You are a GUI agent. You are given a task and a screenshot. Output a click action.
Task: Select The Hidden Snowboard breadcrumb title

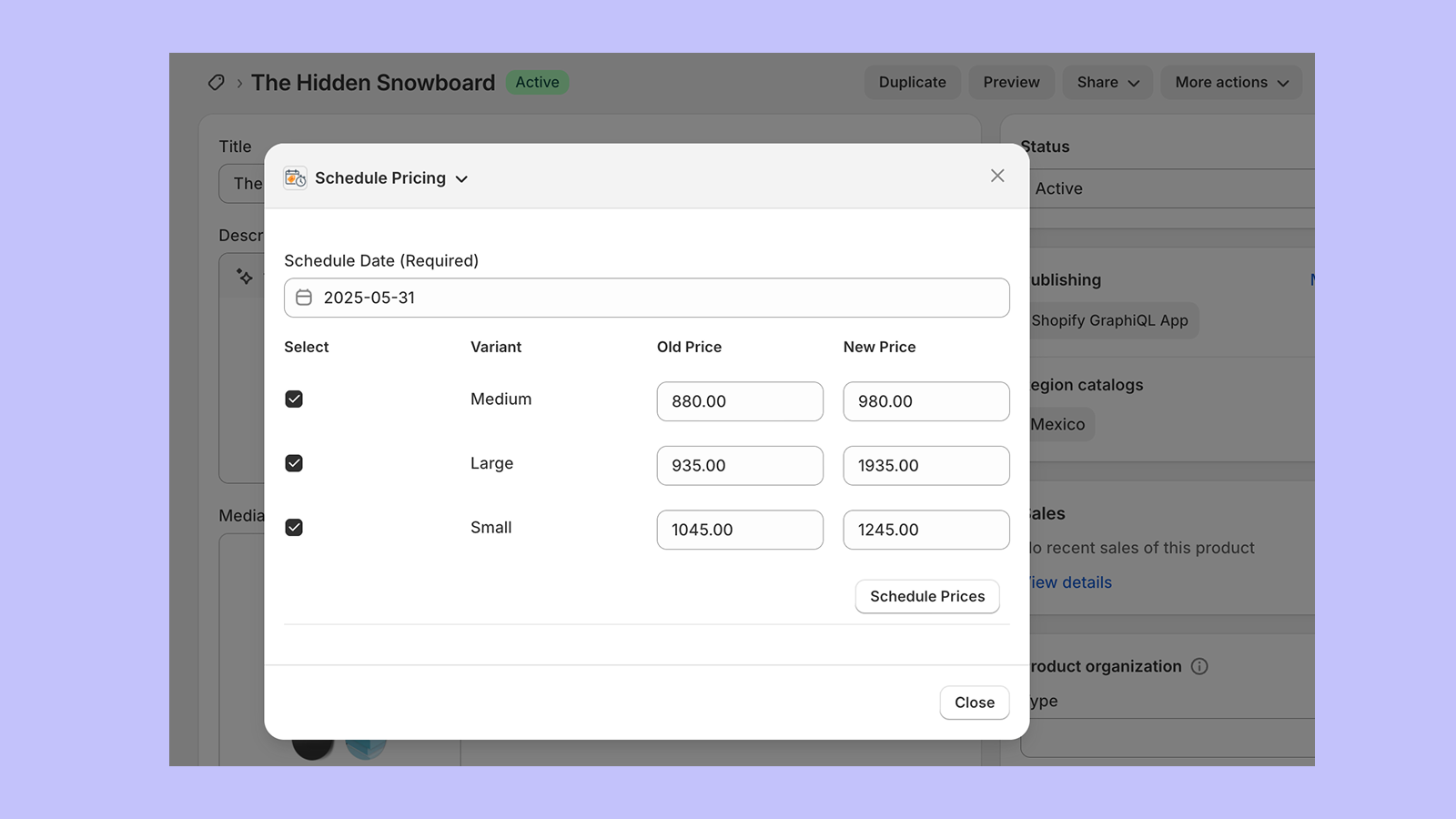point(373,82)
